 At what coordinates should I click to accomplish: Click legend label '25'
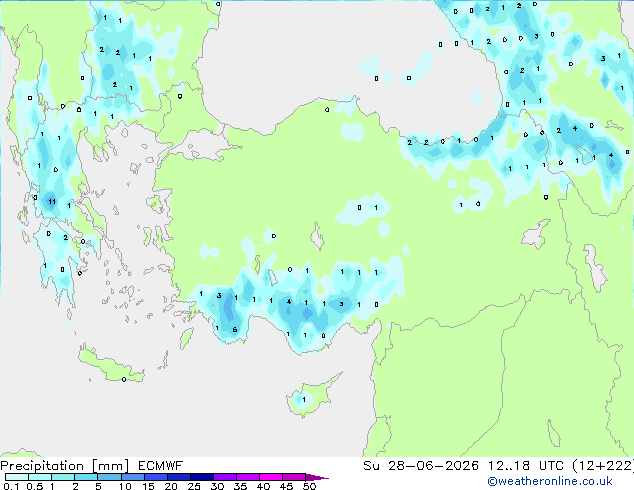[194, 486]
